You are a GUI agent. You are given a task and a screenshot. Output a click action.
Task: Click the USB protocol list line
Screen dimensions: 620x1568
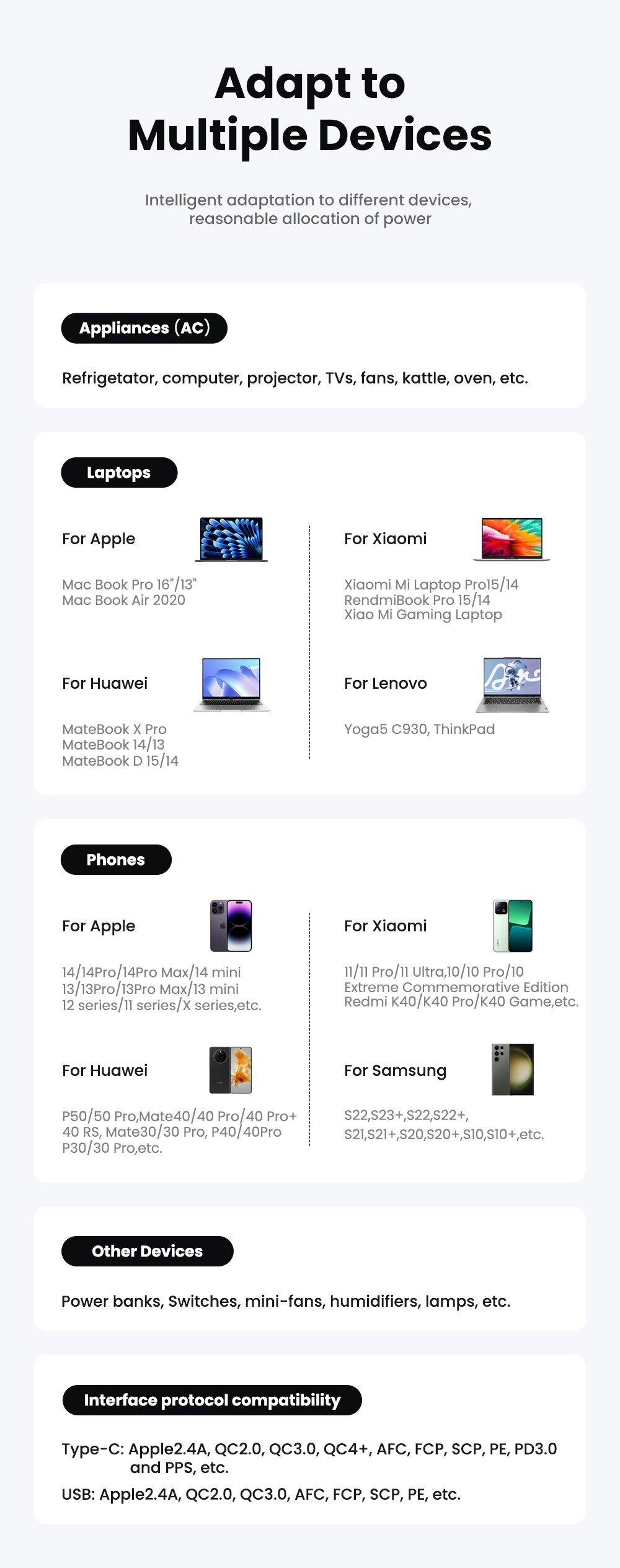coord(261,1494)
